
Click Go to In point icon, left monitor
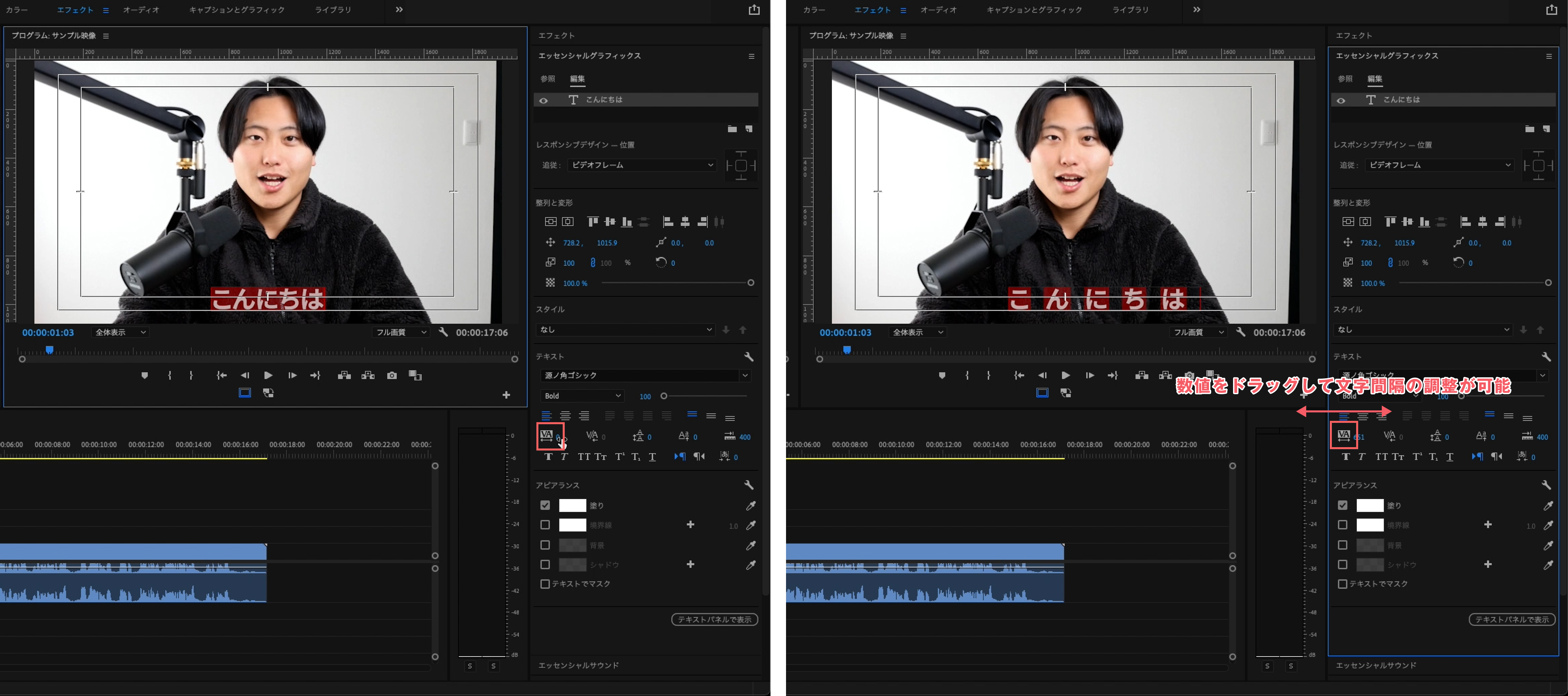point(222,375)
